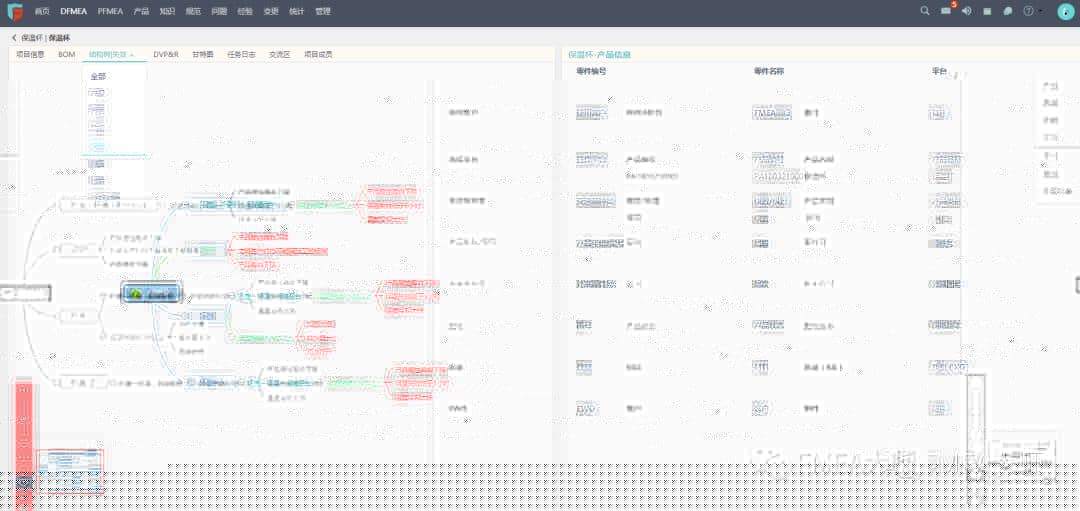Click the speaker announcements icon
The width and height of the screenshot is (1080, 511).
966,11
